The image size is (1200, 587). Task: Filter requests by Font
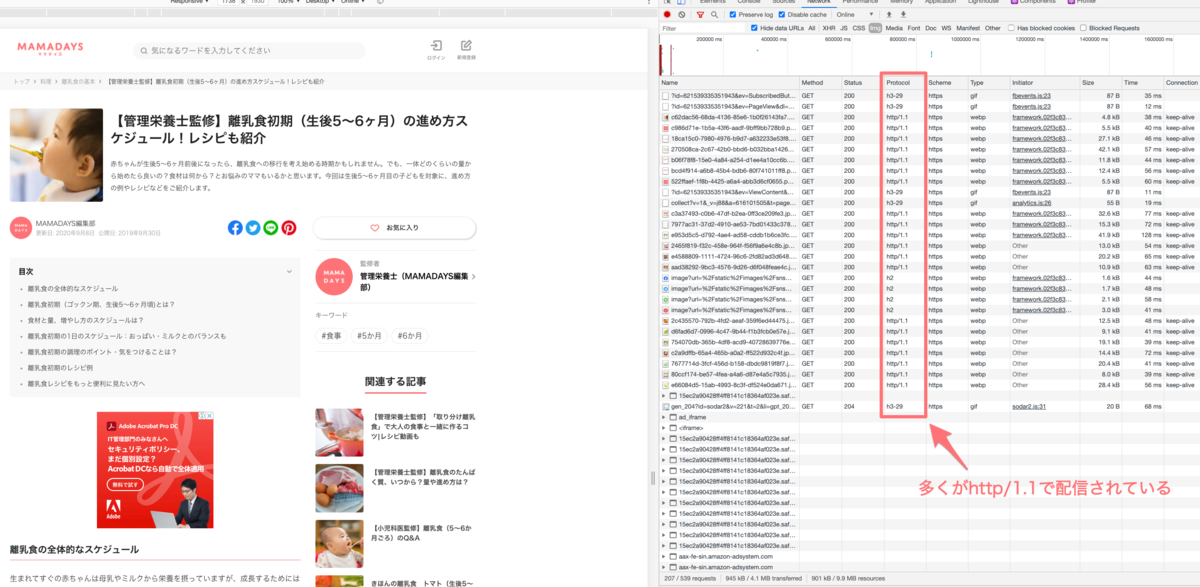tap(914, 28)
